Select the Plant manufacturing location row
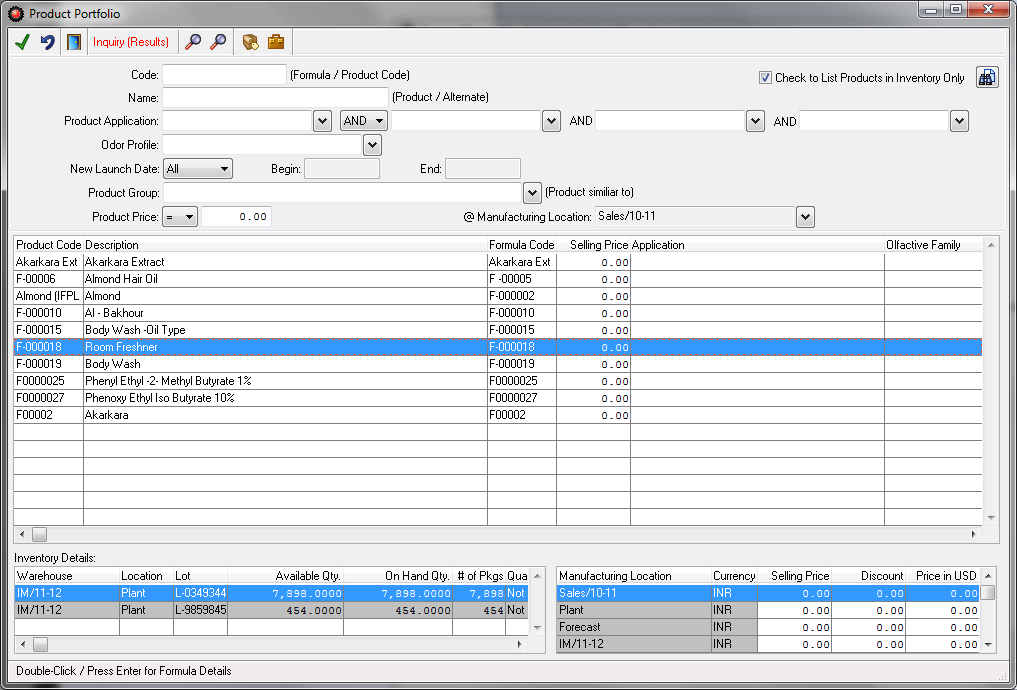The image size is (1017, 690). click(x=620, y=610)
